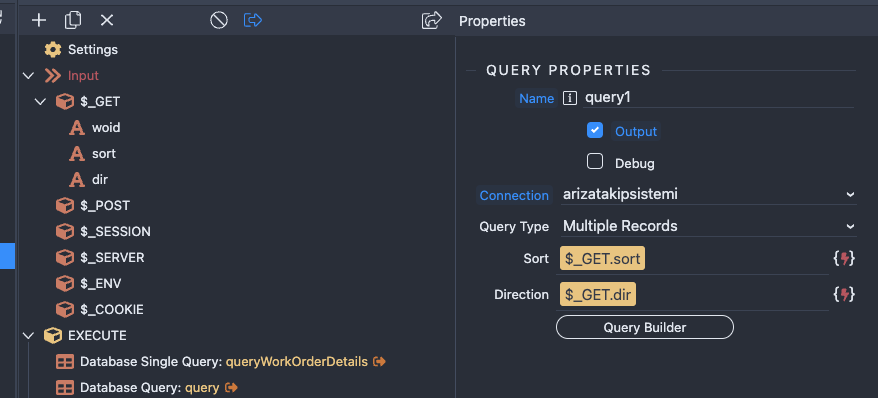Select the Database Query: query step
The height and width of the screenshot is (398, 878).
coord(150,387)
